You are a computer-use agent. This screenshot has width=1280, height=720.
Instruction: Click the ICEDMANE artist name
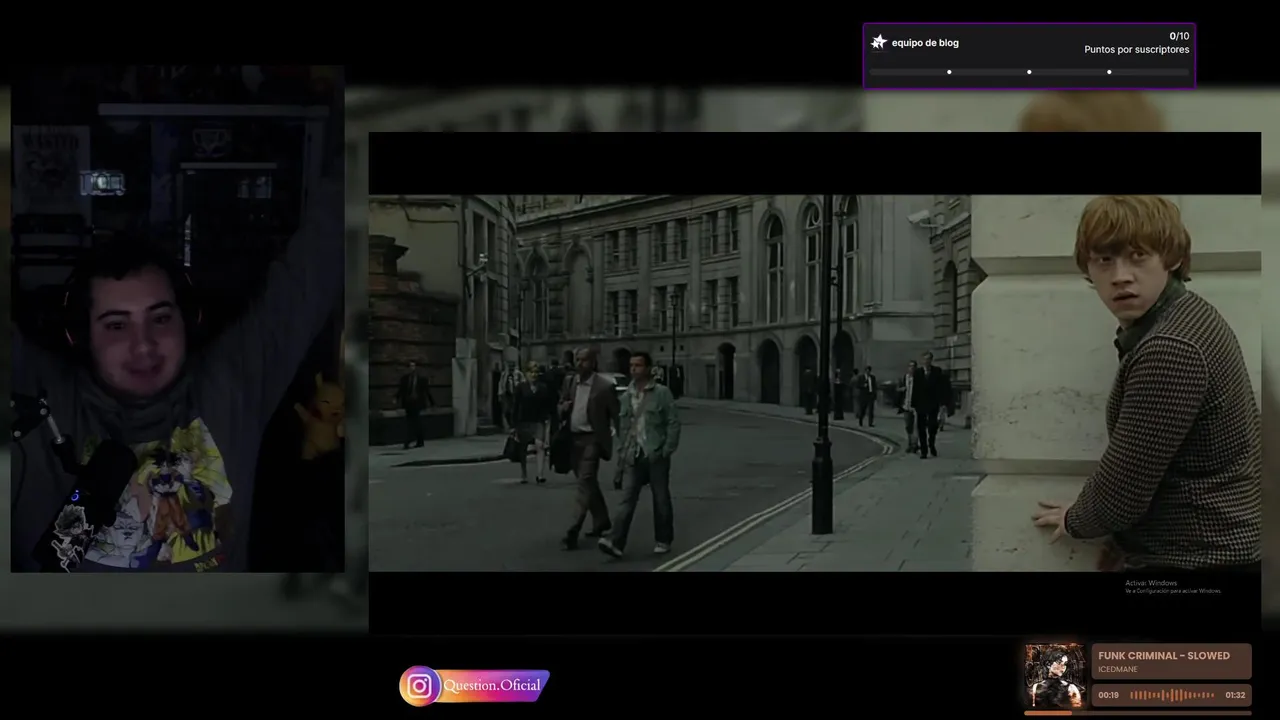[1117, 669]
